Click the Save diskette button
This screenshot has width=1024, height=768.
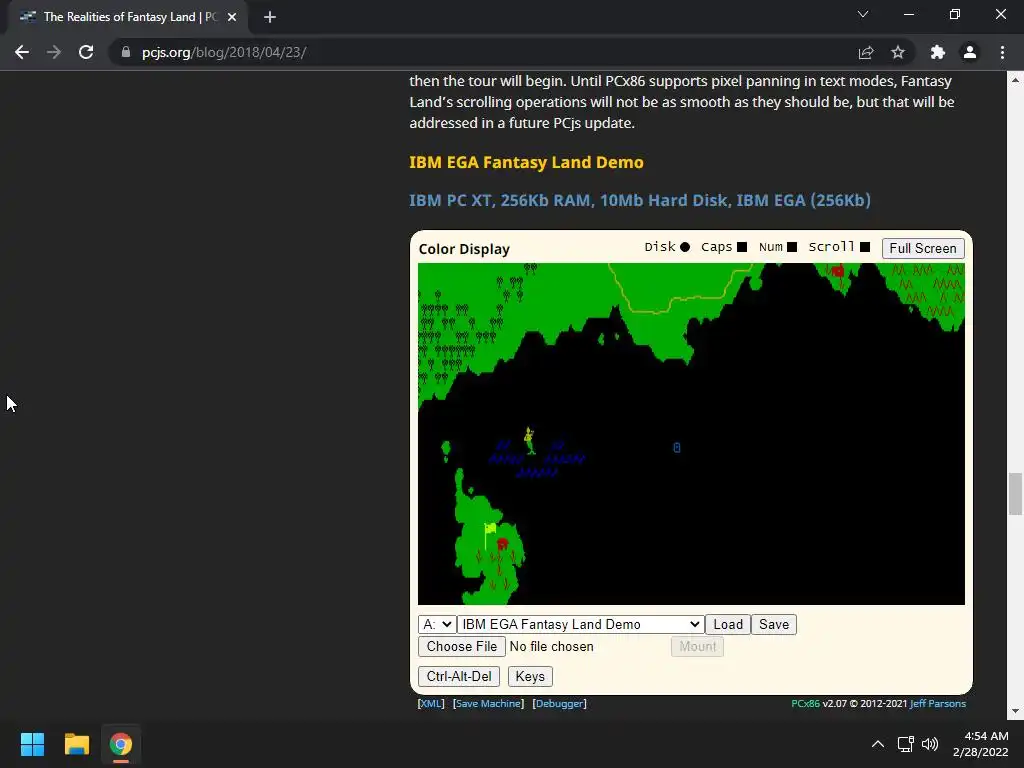pos(774,624)
